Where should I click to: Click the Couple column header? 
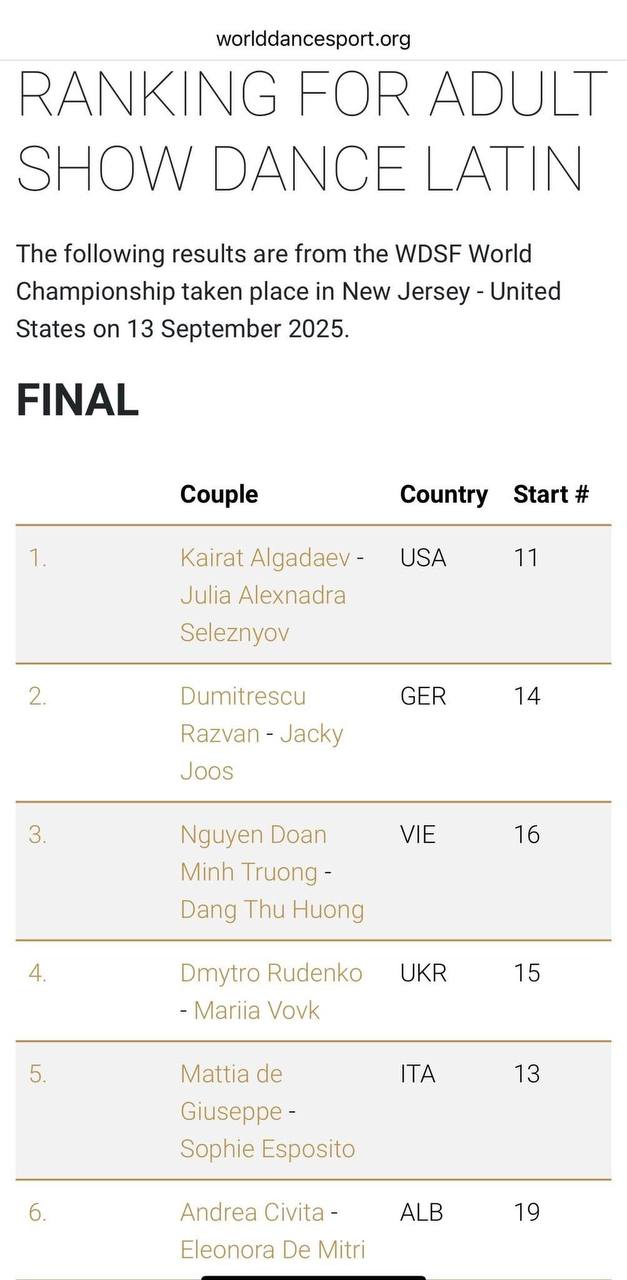click(219, 494)
